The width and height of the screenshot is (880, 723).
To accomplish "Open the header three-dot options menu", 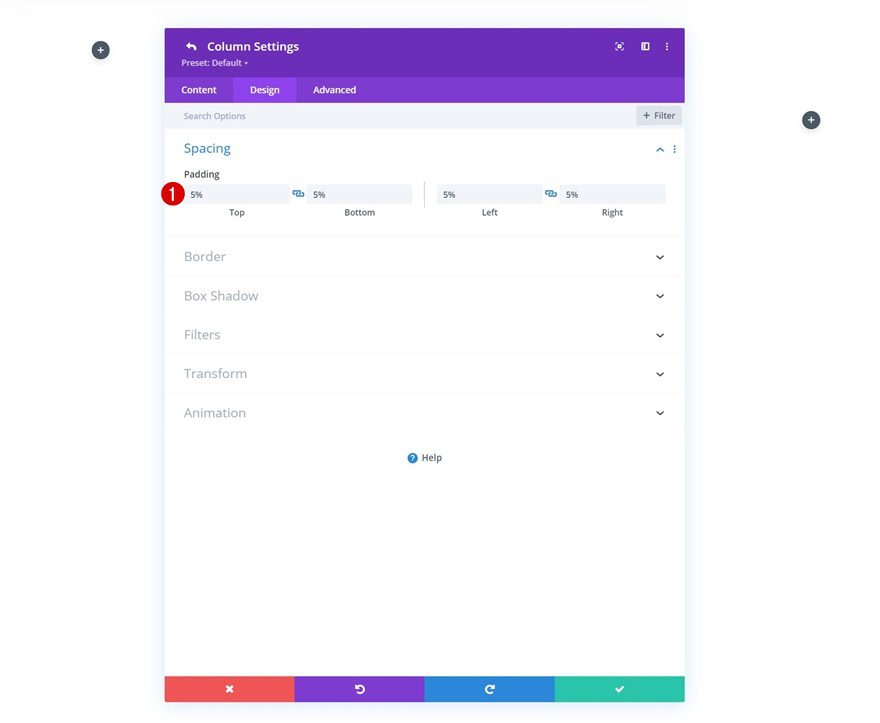I will click(667, 46).
